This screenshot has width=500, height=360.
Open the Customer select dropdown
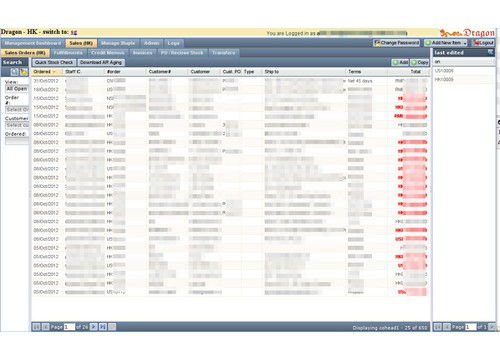[x=17, y=125]
